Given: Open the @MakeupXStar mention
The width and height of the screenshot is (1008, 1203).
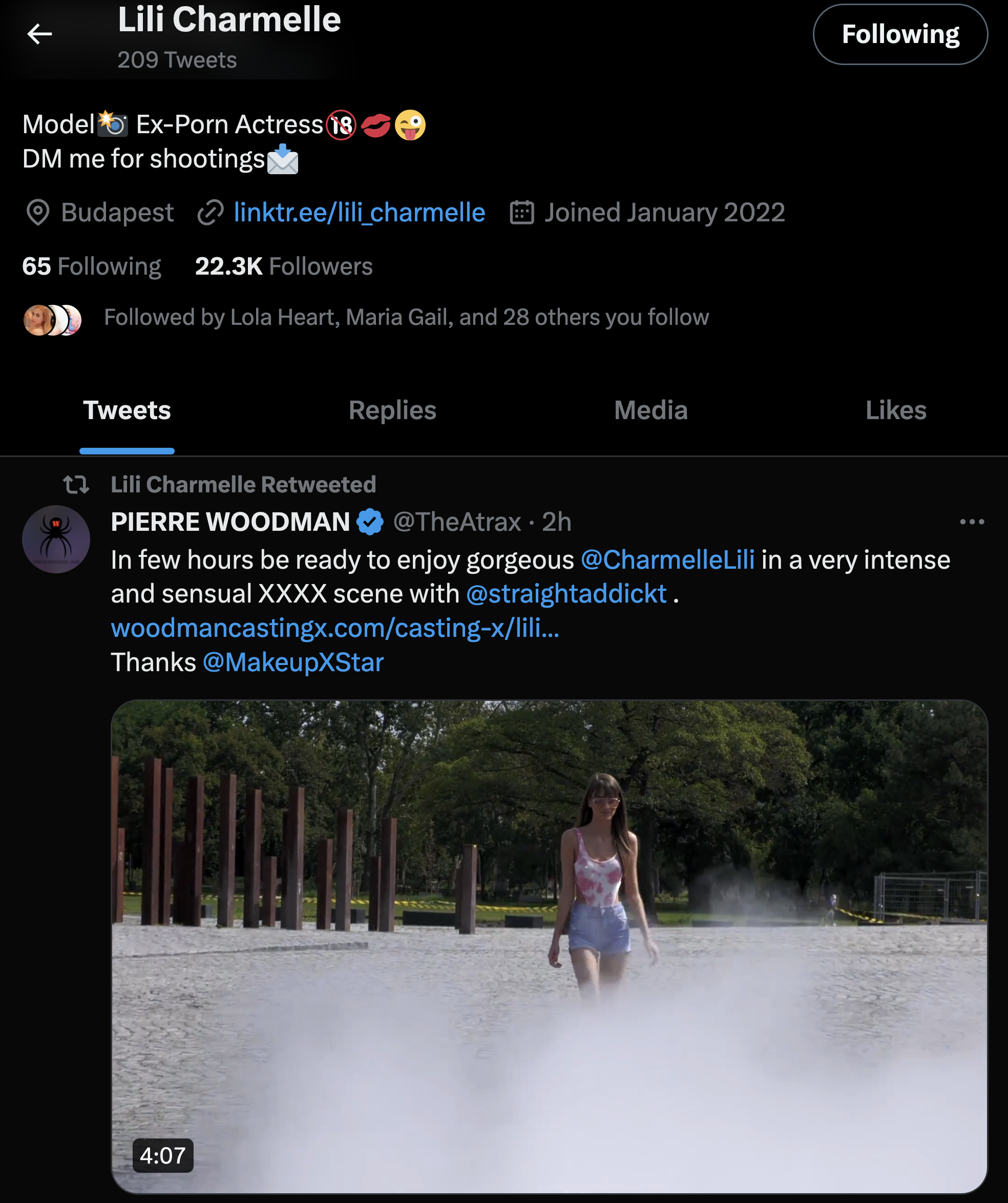Looking at the screenshot, I should [292, 662].
